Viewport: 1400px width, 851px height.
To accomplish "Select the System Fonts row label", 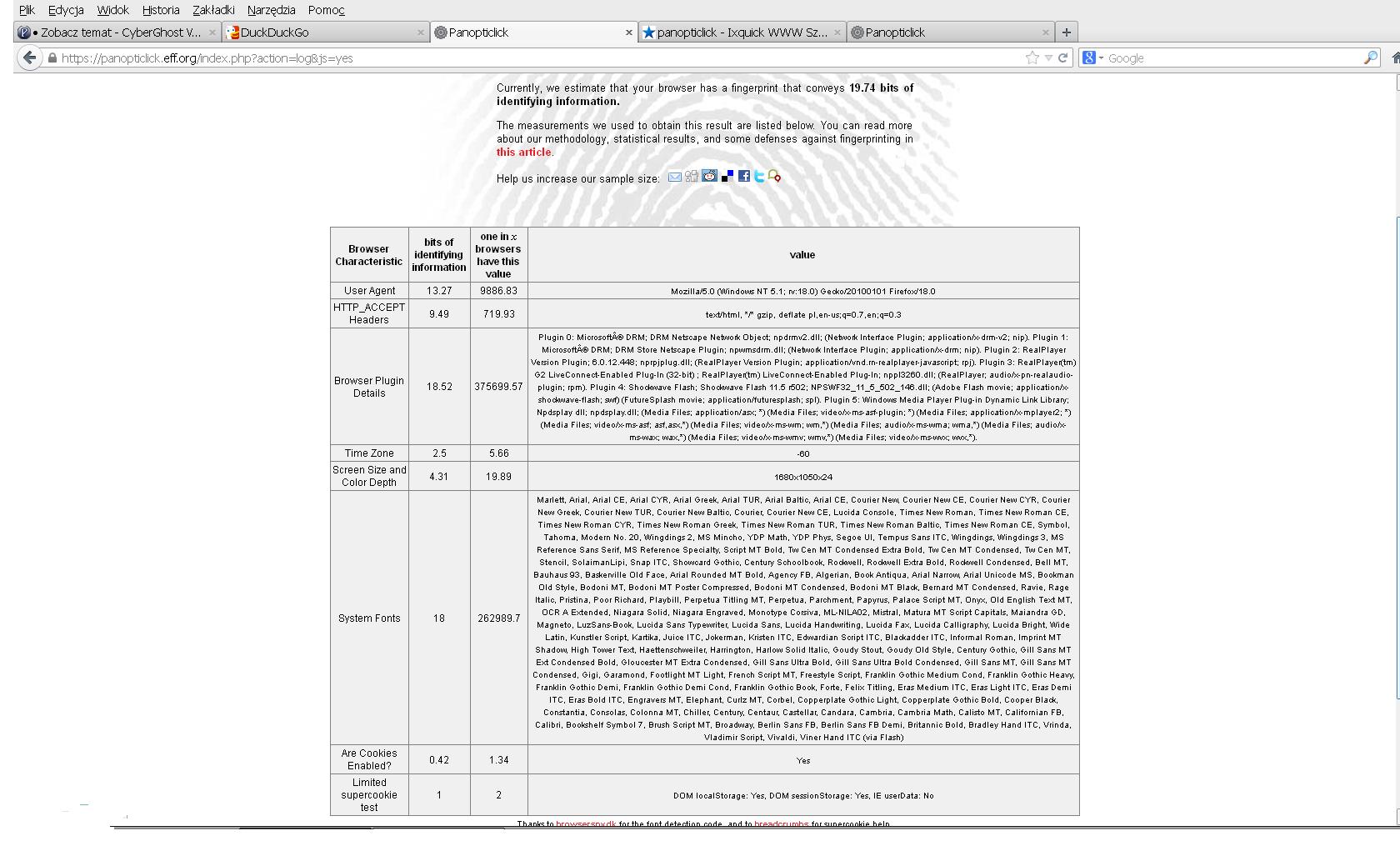I will tap(369, 618).
